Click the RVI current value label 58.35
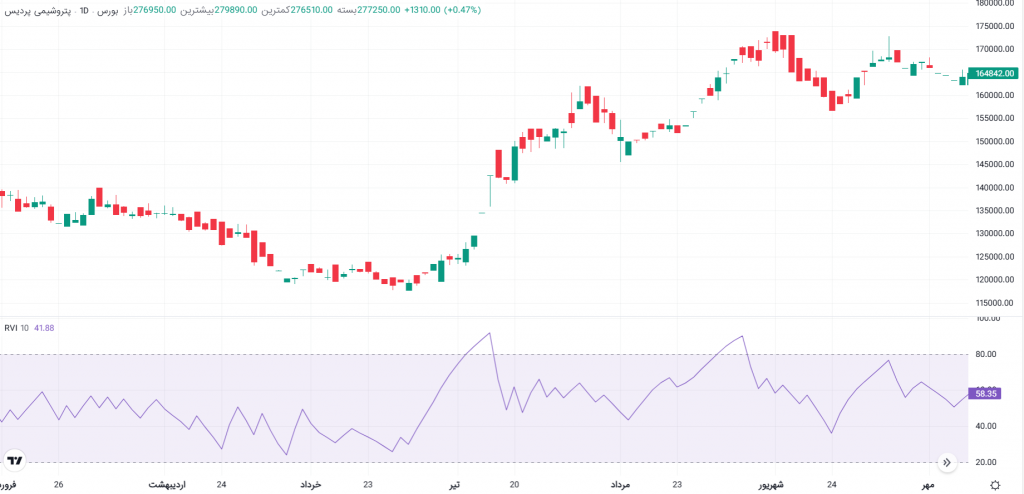 coord(985,394)
